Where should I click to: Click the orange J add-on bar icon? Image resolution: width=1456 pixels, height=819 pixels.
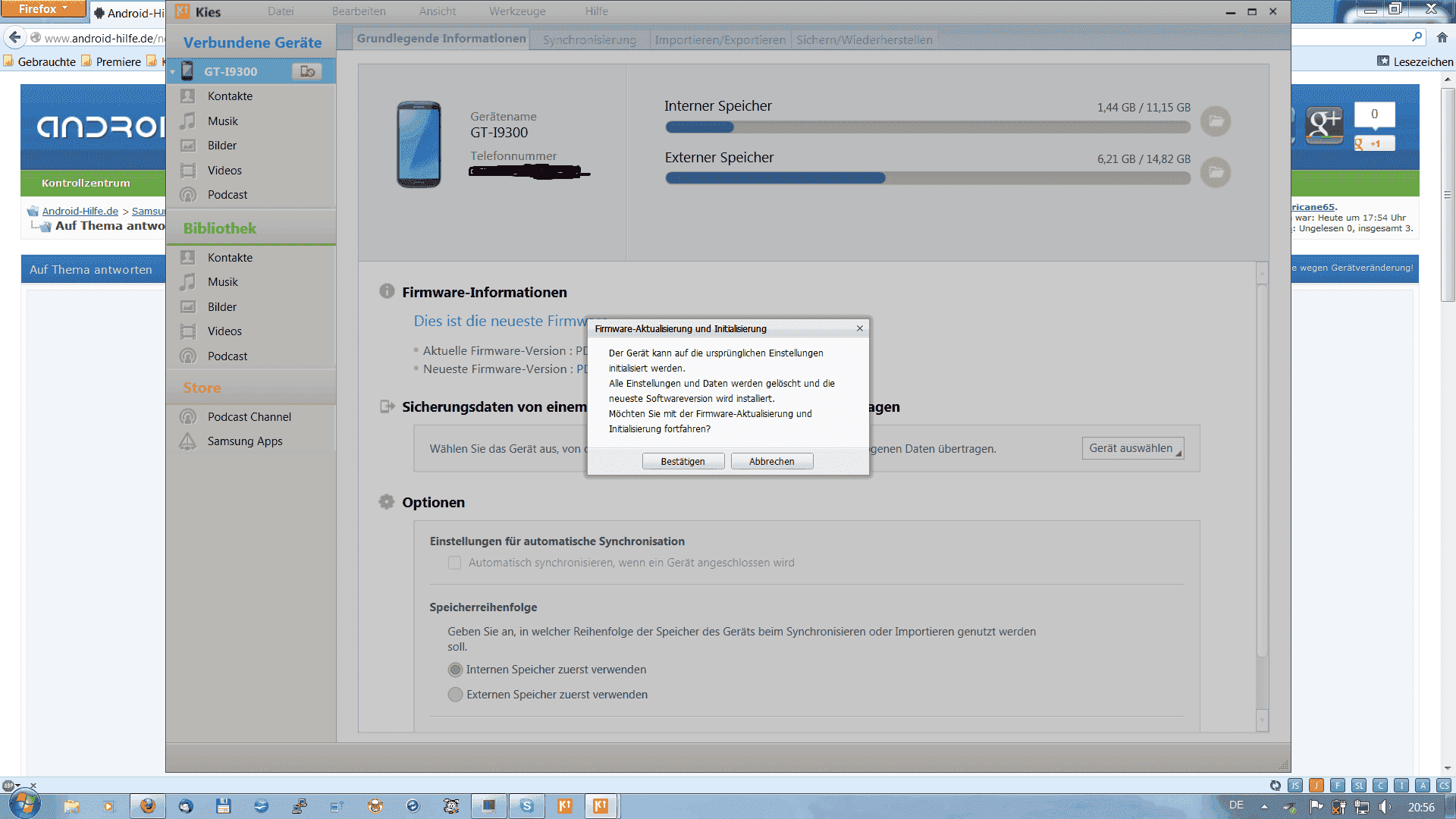[x=1316, y=786]
